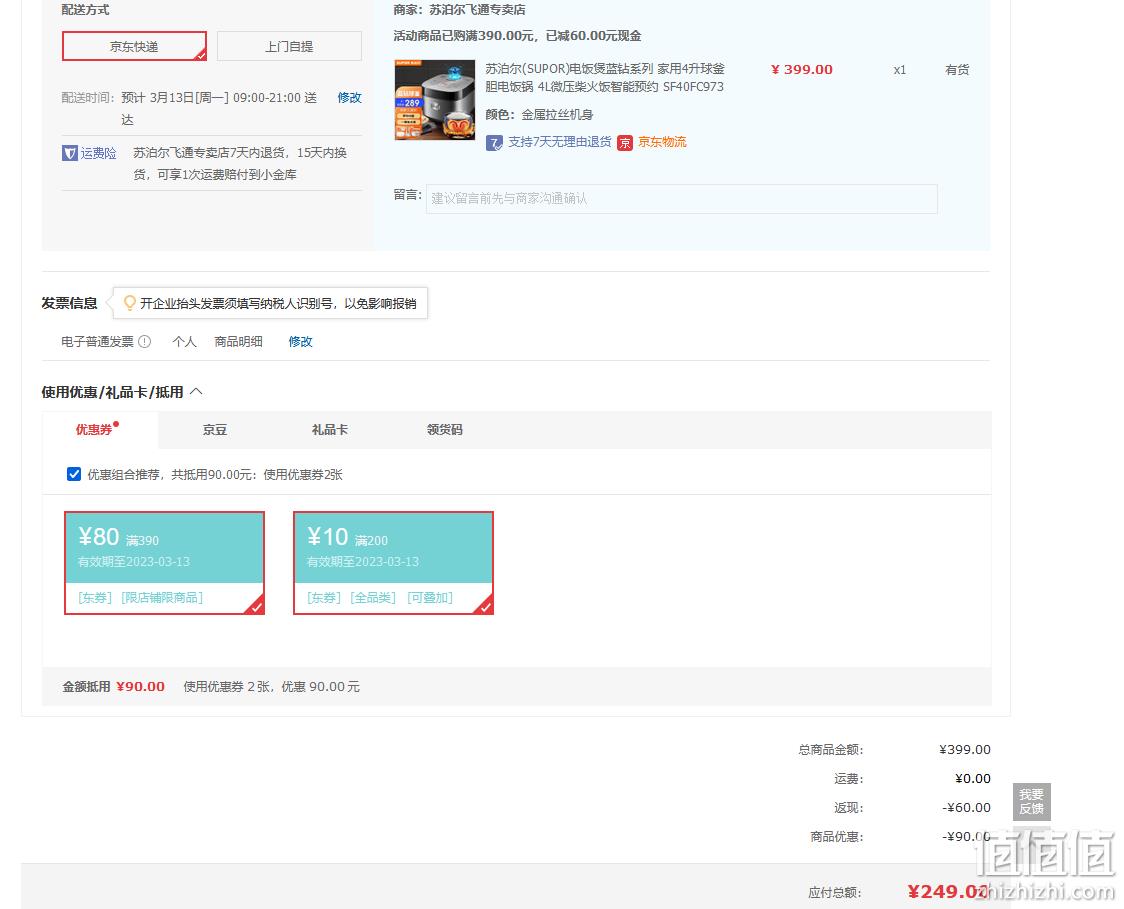Click the 我要反馈 feedback button
The width and height of the screenshot is (1124, 909).
coord(1032,801)
